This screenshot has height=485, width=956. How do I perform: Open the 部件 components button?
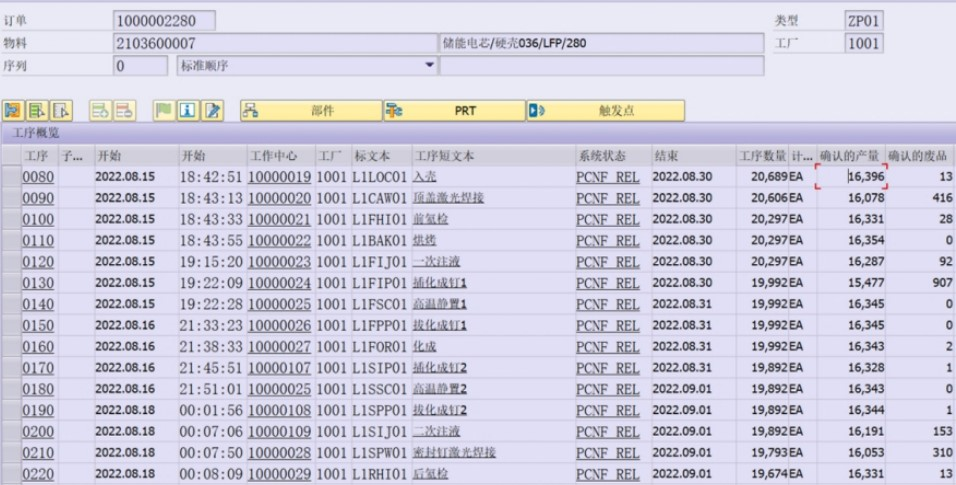310,111
